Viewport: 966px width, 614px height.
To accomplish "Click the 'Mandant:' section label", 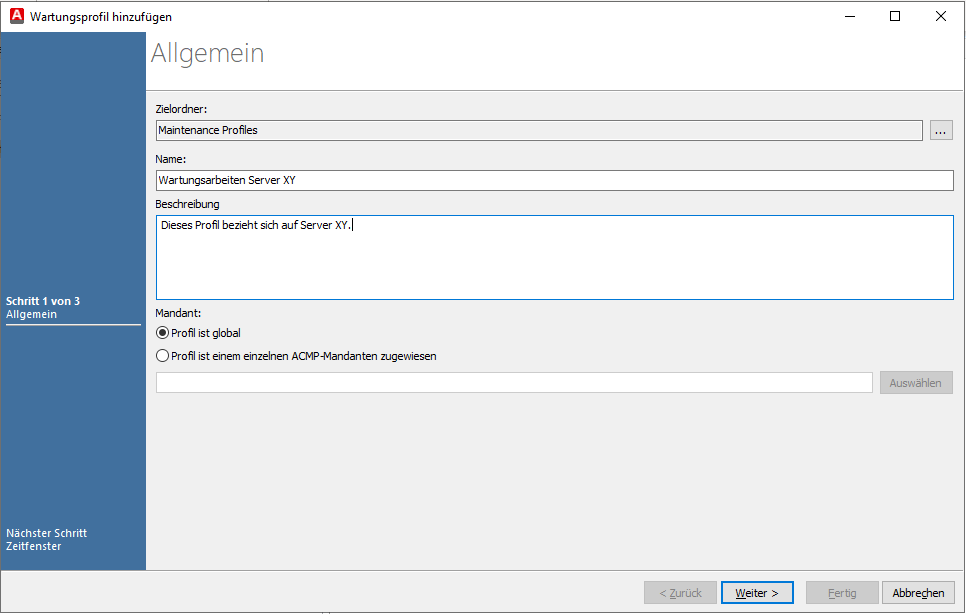I will click(179, 313).
